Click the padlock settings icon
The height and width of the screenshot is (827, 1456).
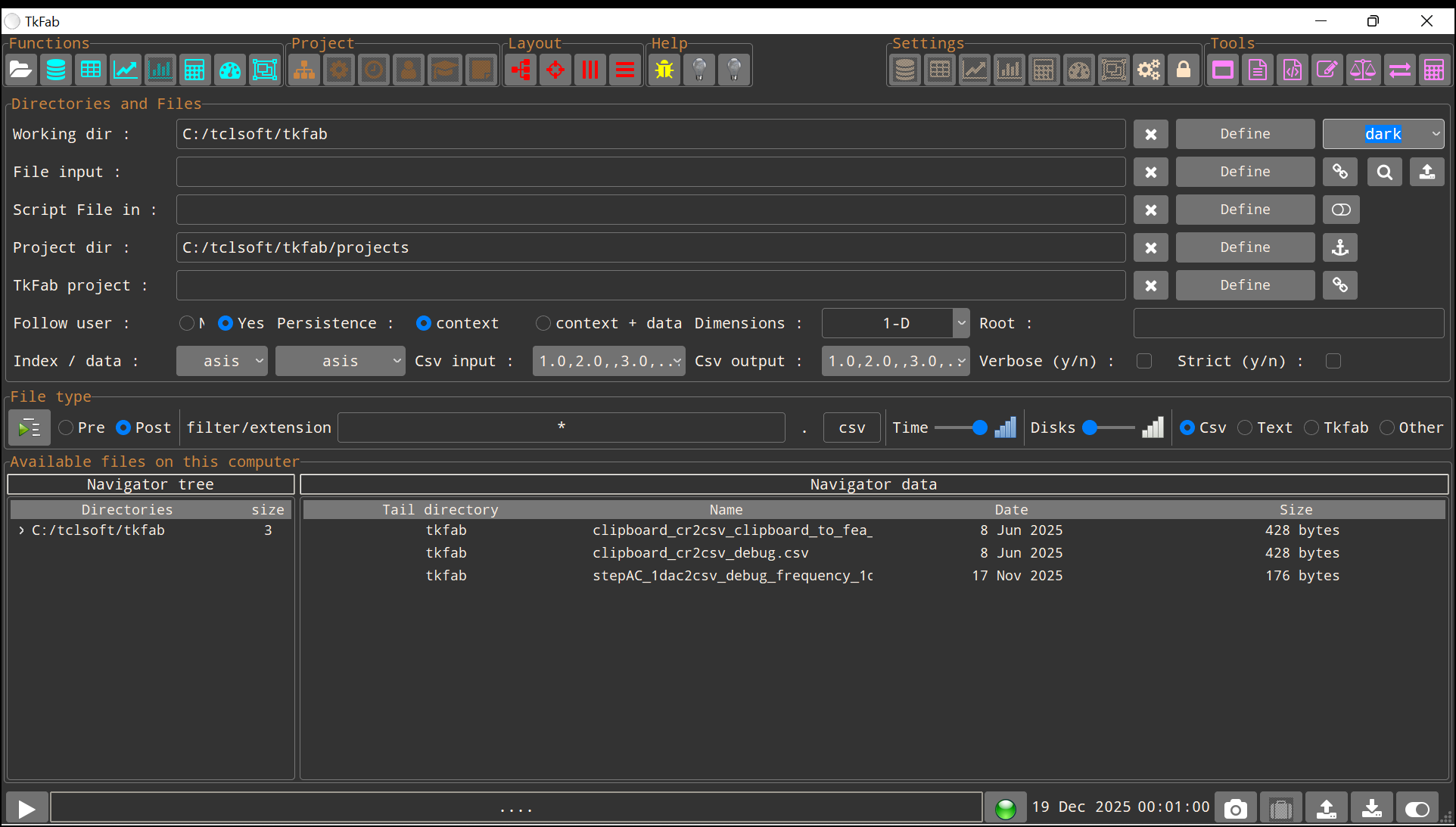(x=1184, y=70)
